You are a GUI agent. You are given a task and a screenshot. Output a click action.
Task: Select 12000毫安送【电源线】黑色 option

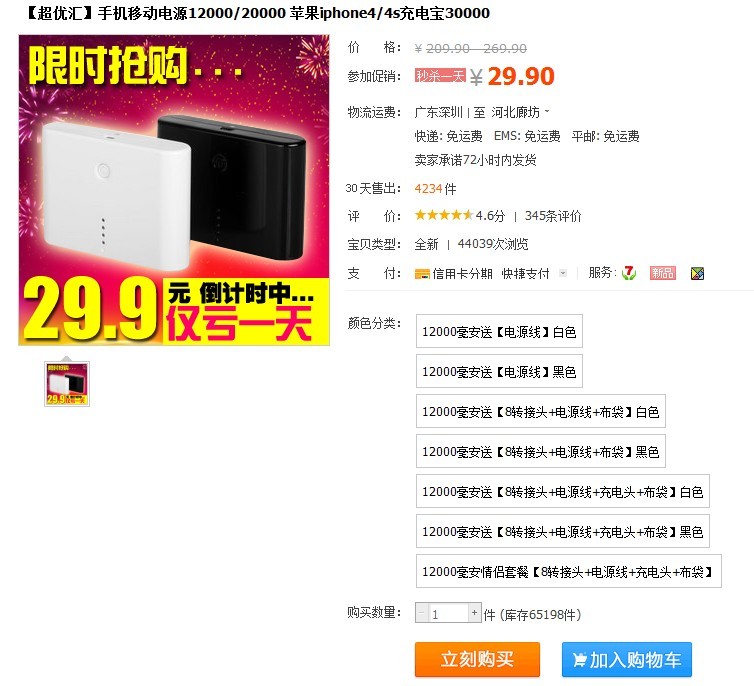coord(499,371)
